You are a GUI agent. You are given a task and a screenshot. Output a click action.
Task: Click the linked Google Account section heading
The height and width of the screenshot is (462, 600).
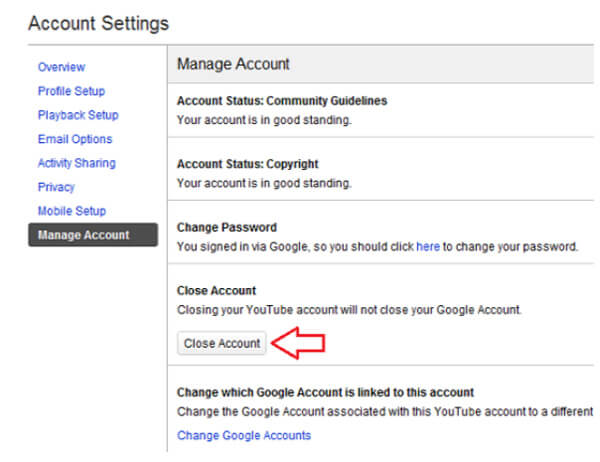[325, 392]
